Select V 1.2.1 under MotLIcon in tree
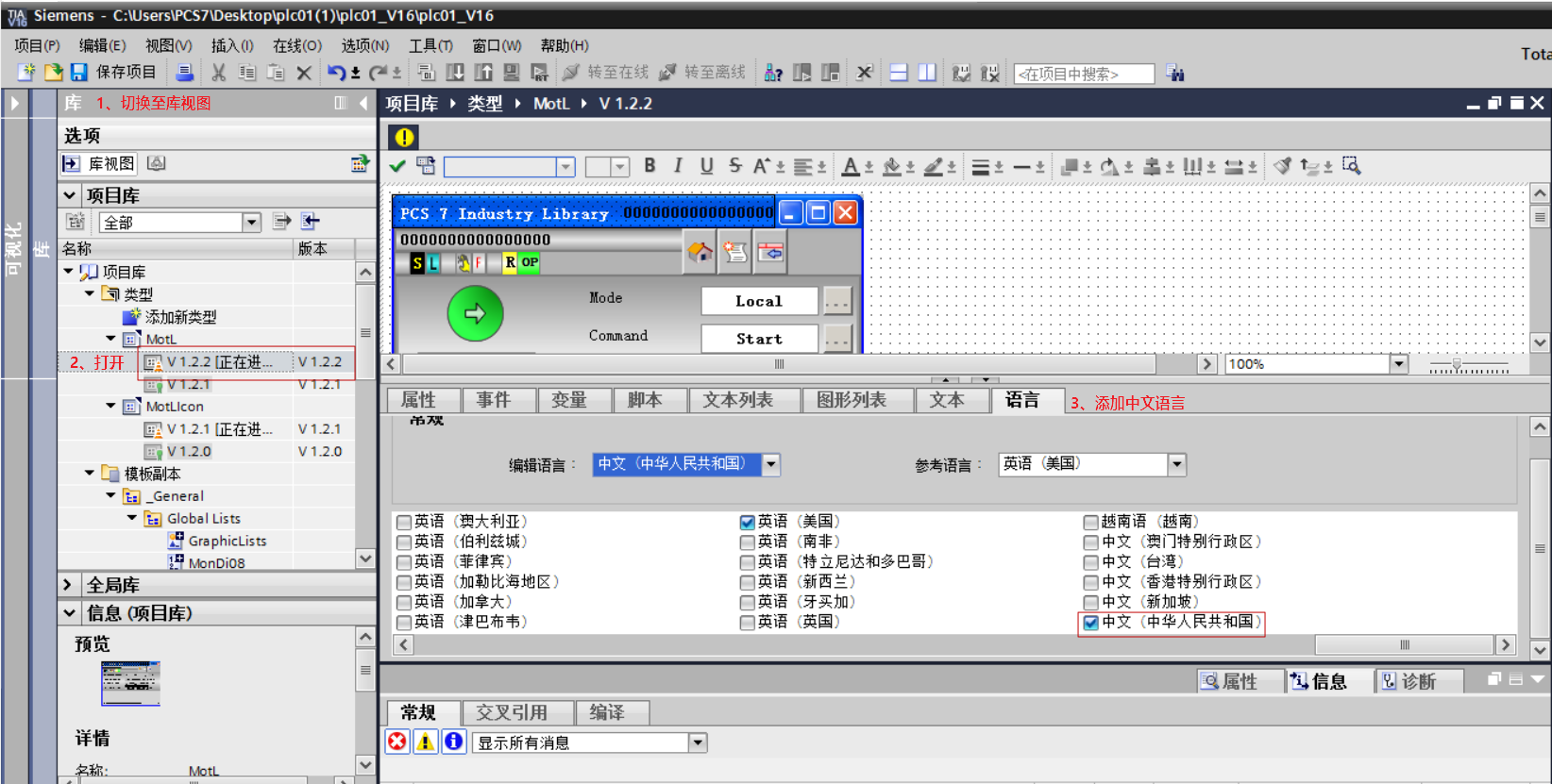This screenshot has width=1552, height=784. click(220, 428)
